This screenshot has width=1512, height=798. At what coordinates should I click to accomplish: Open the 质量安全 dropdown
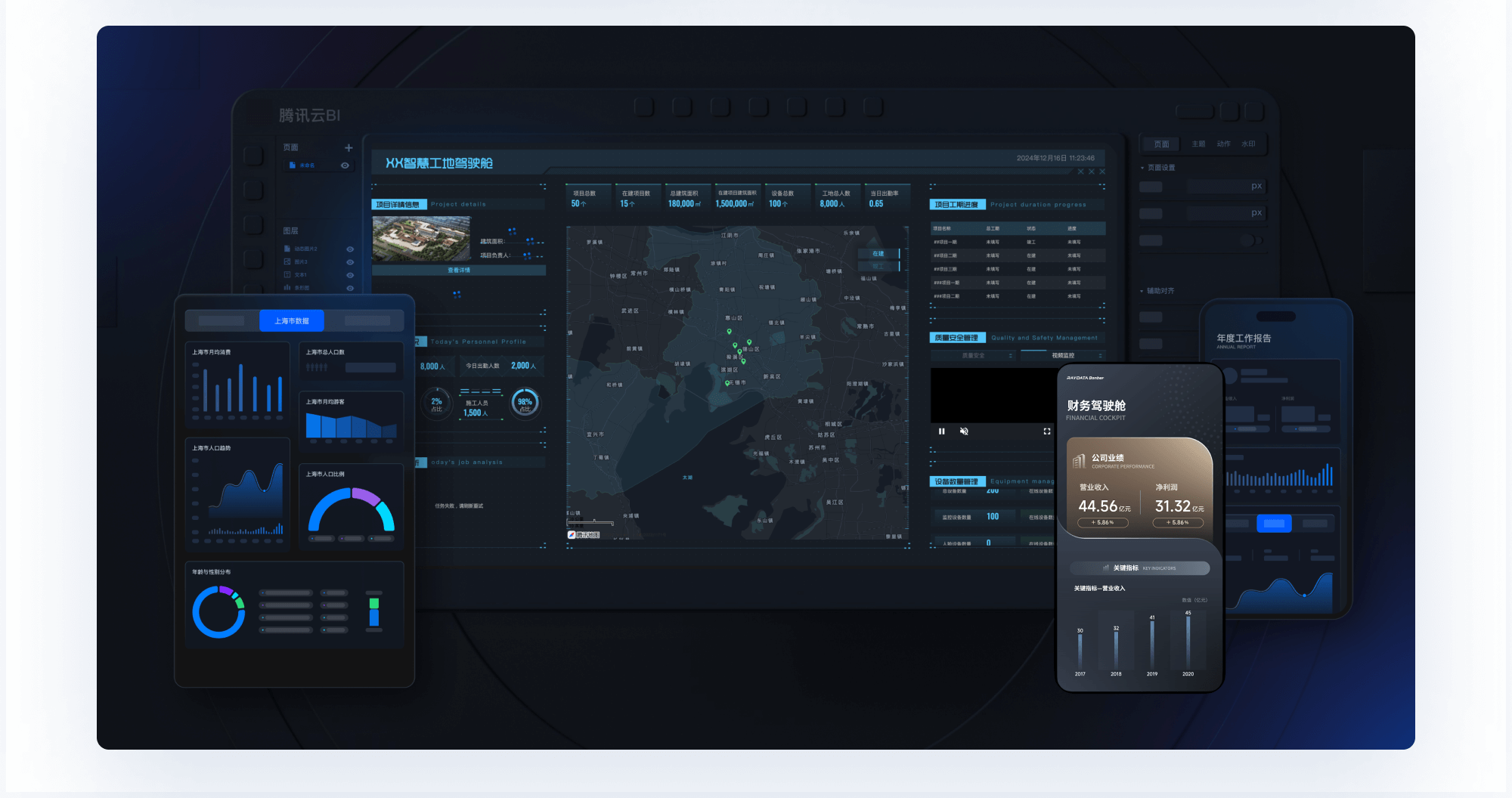[x=974, y=356]
